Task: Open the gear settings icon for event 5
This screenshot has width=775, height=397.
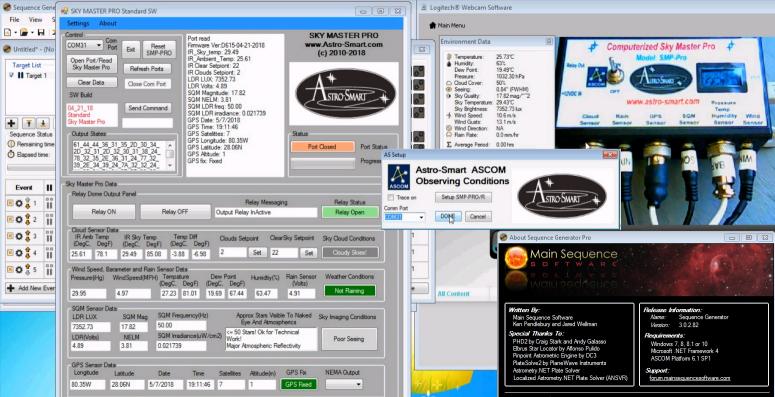Action: point(19,270)
